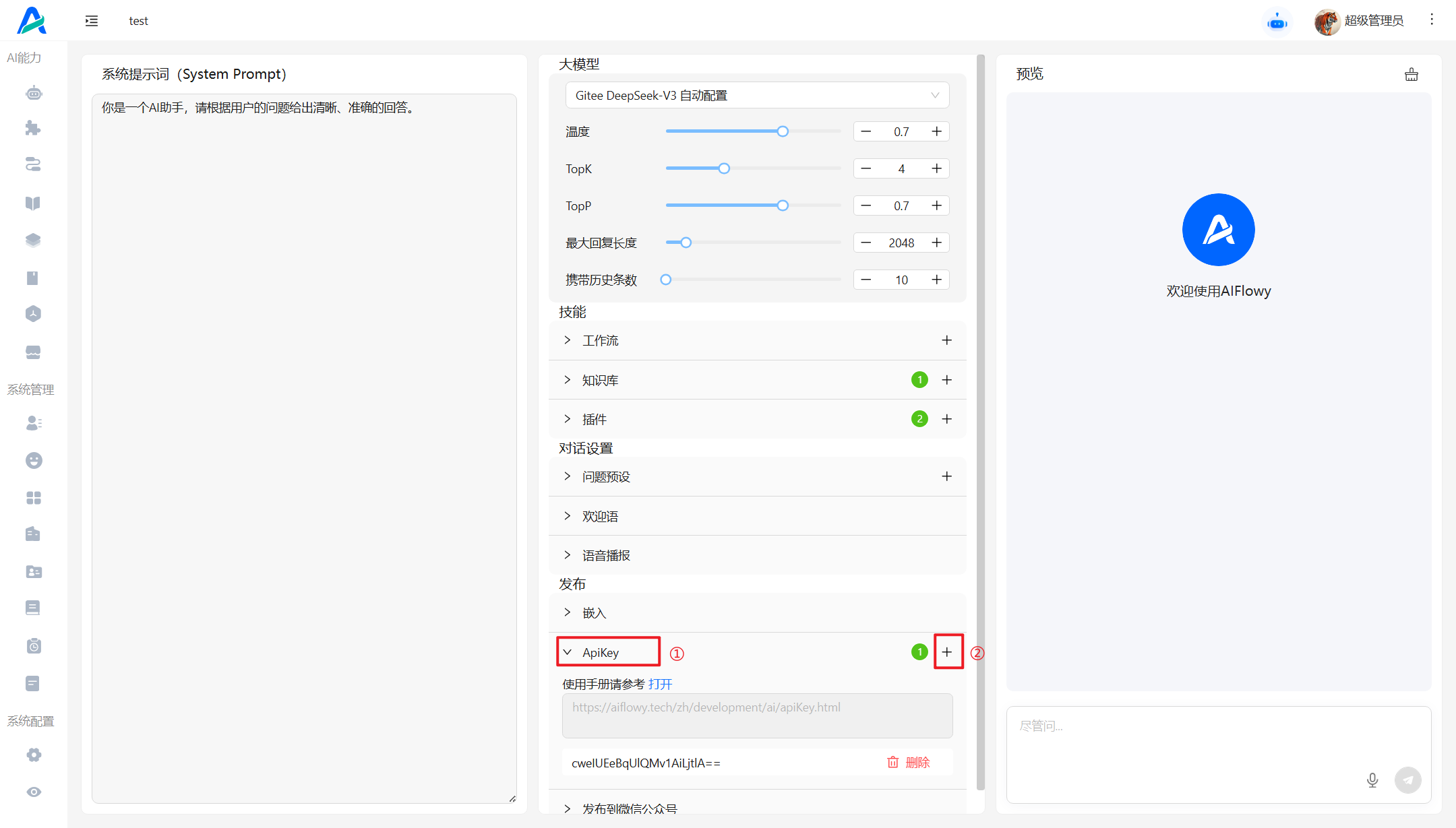
Task: Click the send message arrow button
Action: tap(1407, 780)
